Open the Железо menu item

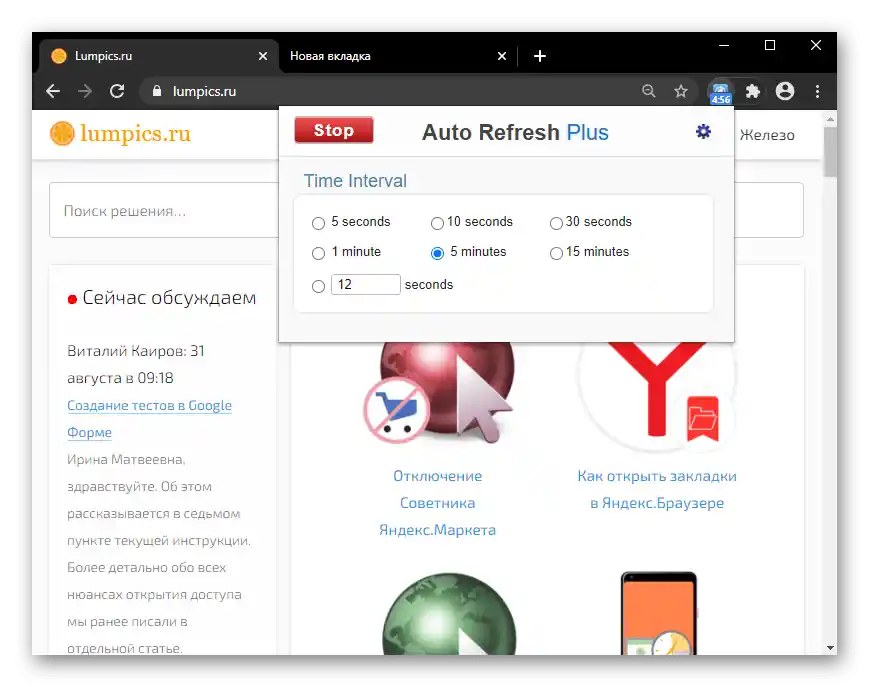point(767,135)
